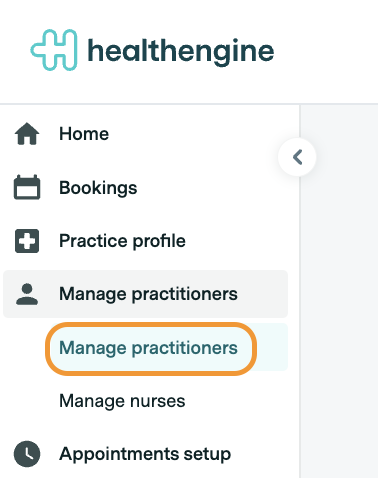The width and height of the screenshot is (378, 478).
Task: Select the Bookings calendar icon
Action: pyautogui.click(x=27, y=187)
